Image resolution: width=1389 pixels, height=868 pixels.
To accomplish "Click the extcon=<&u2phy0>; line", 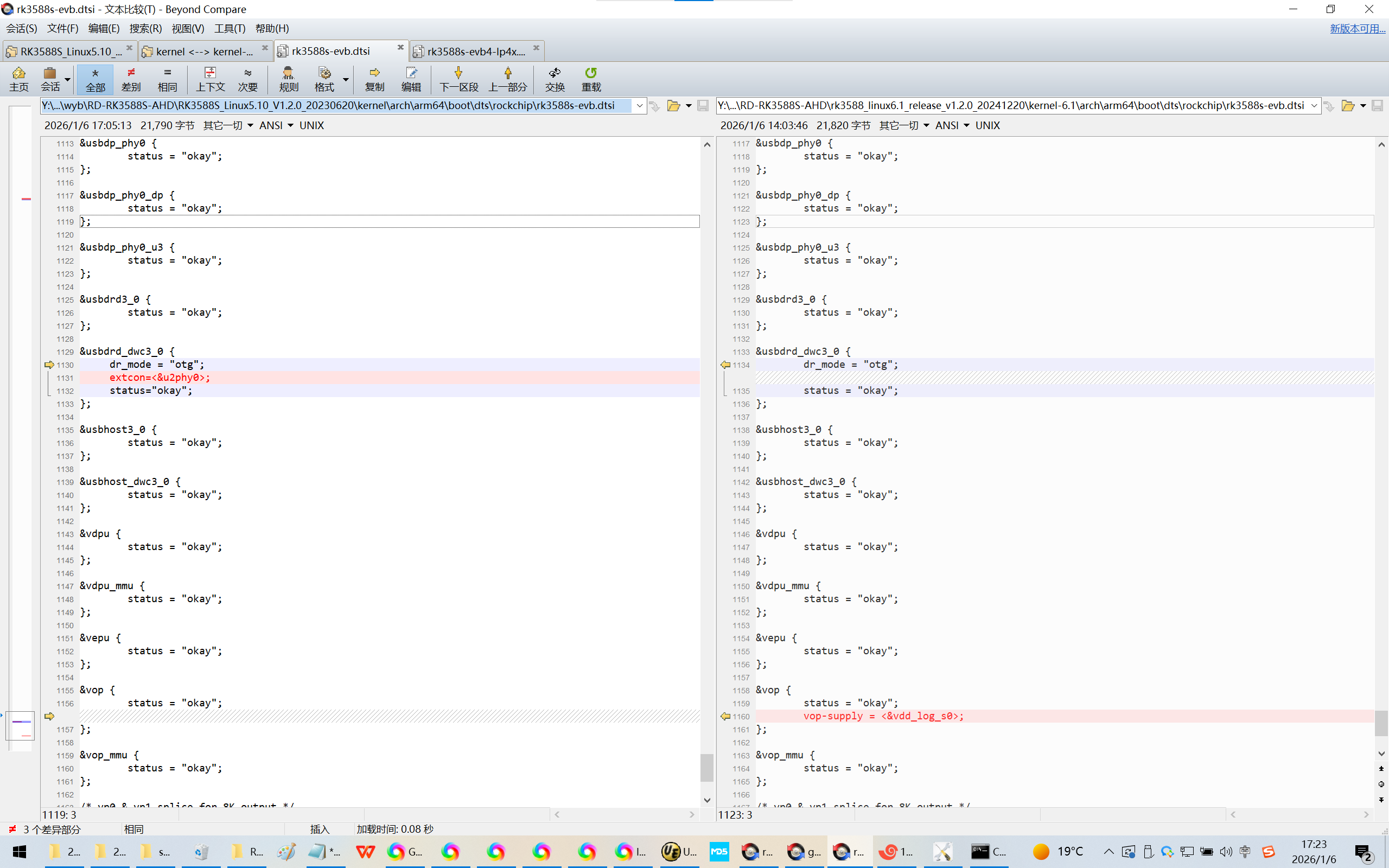I will coord(389,378).
